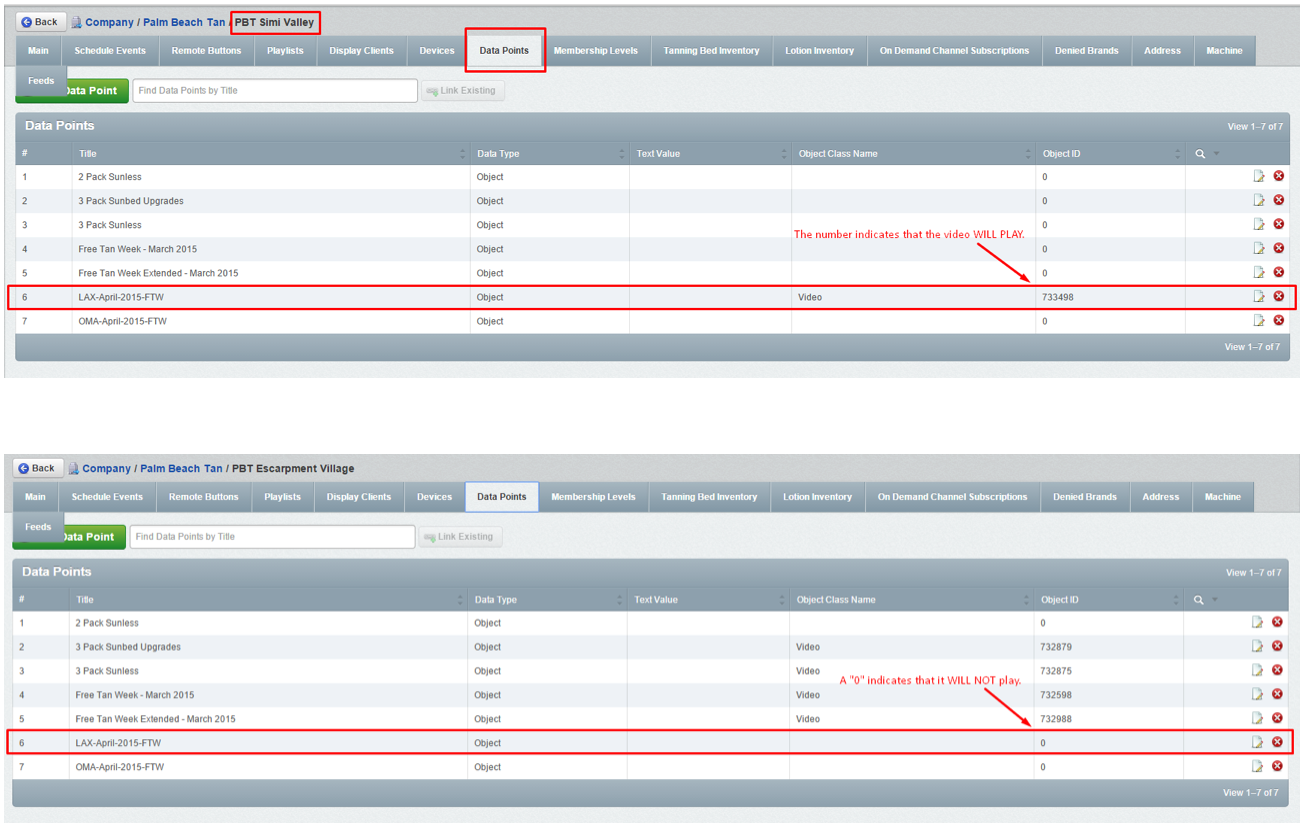Open On Demand Channel Subscriptions tab in Simi Valley
The width and height of the screenshot is (1305, 829).
[x=954, y=51]
